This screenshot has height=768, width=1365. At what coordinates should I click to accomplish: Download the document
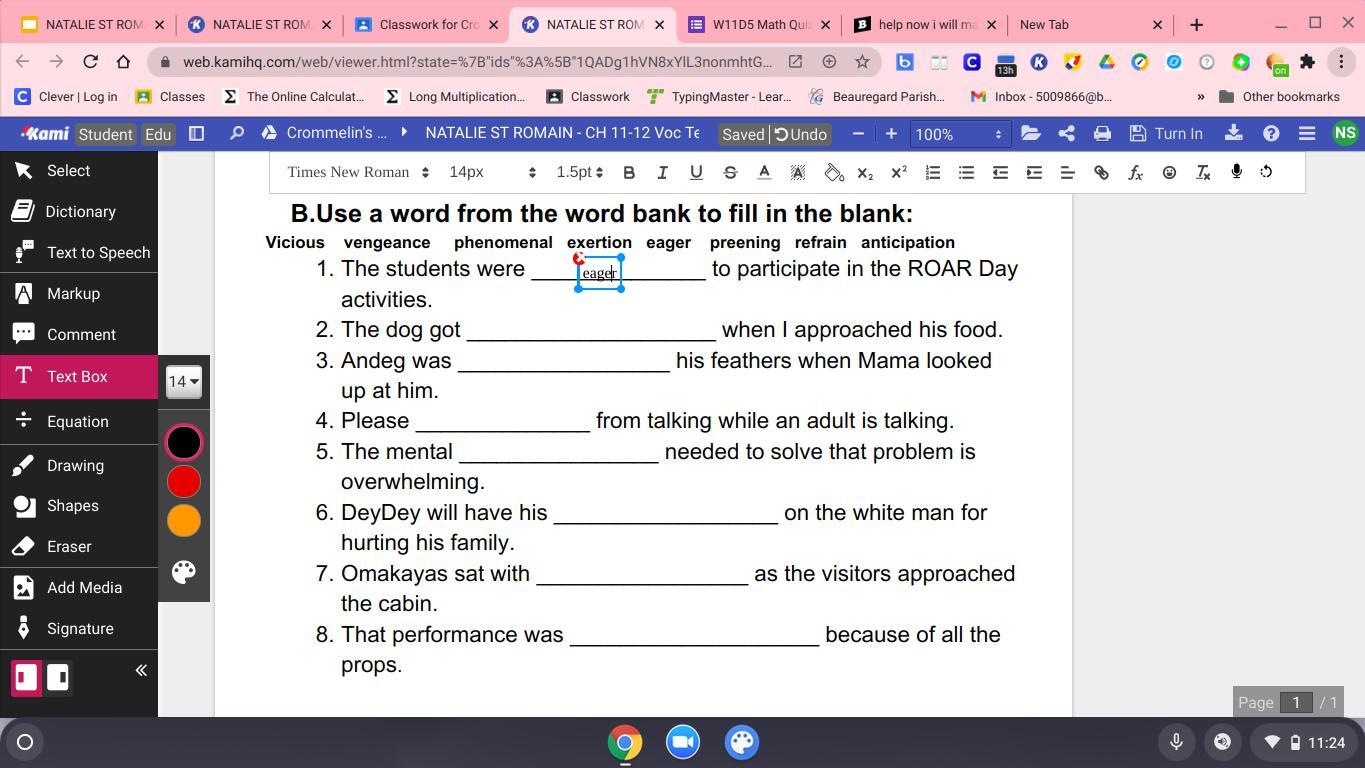(x=1234, y=133)
